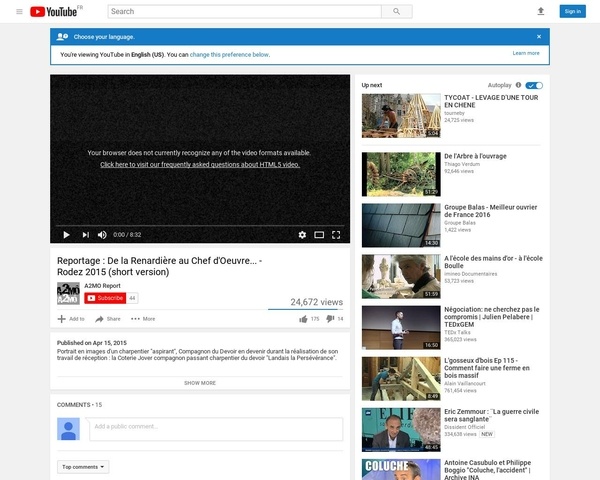
Task: Click the search magnifier button
Action: tap(397, 11)
